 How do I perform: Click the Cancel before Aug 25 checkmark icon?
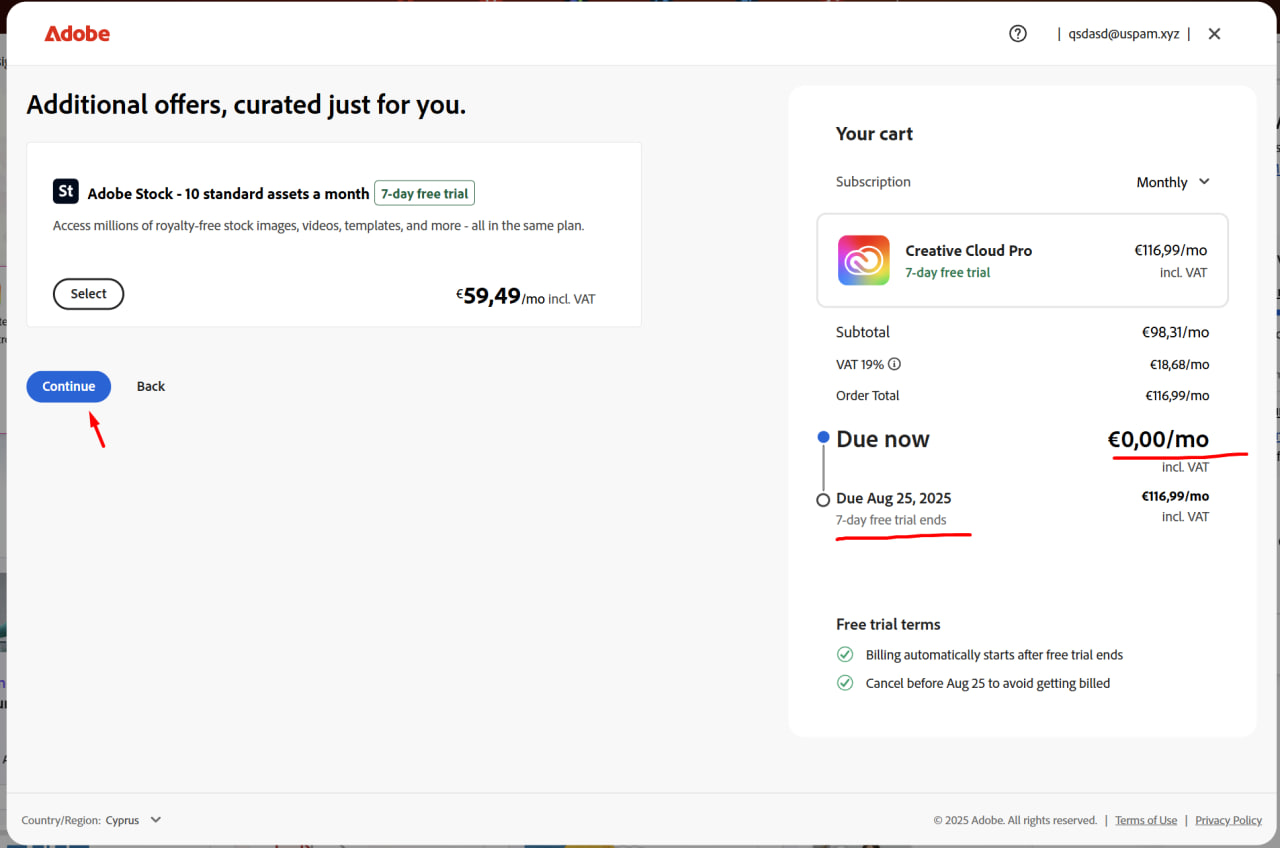tap(845, 683)
